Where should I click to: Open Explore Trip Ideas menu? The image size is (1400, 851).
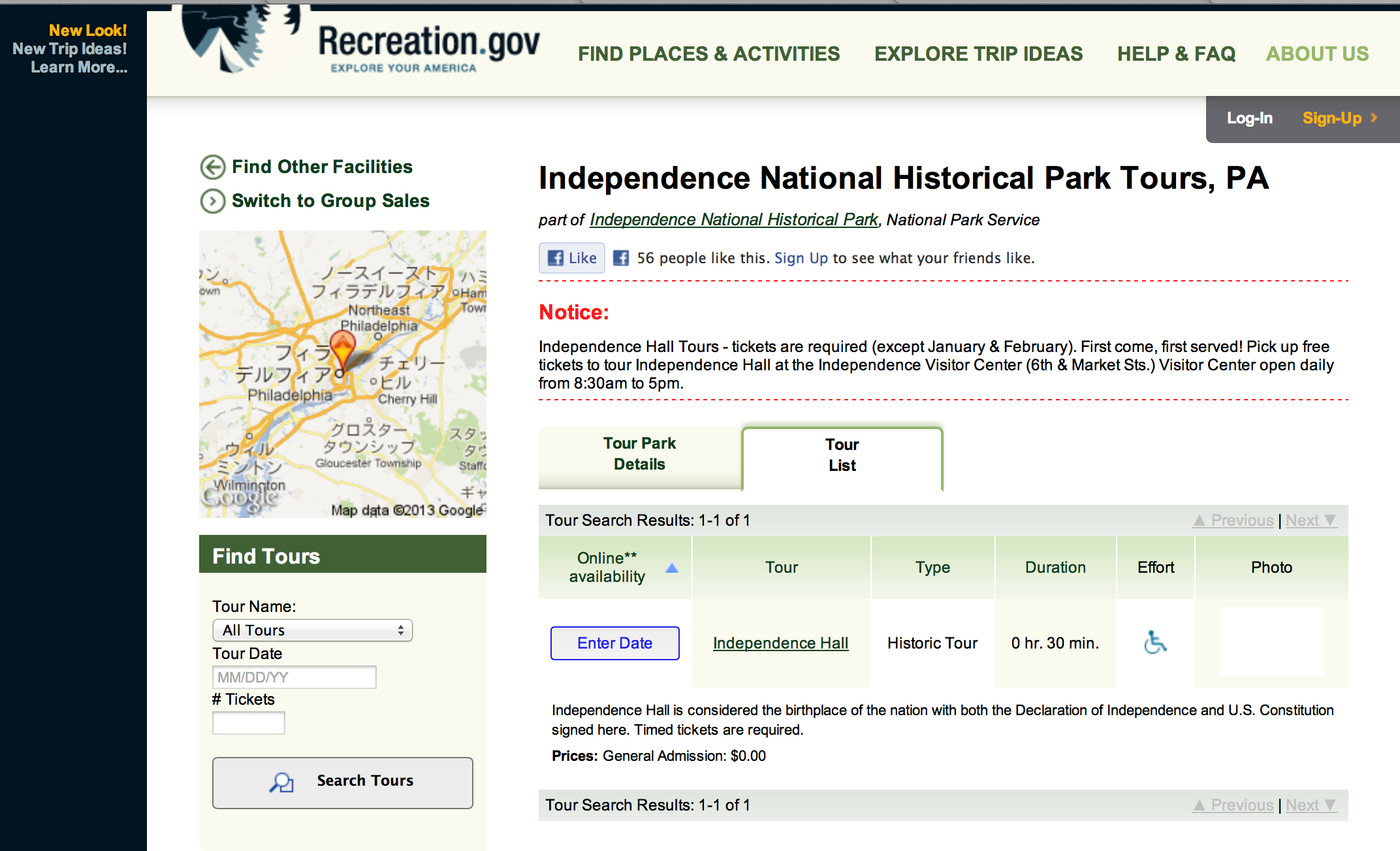(x=978, y=54)
